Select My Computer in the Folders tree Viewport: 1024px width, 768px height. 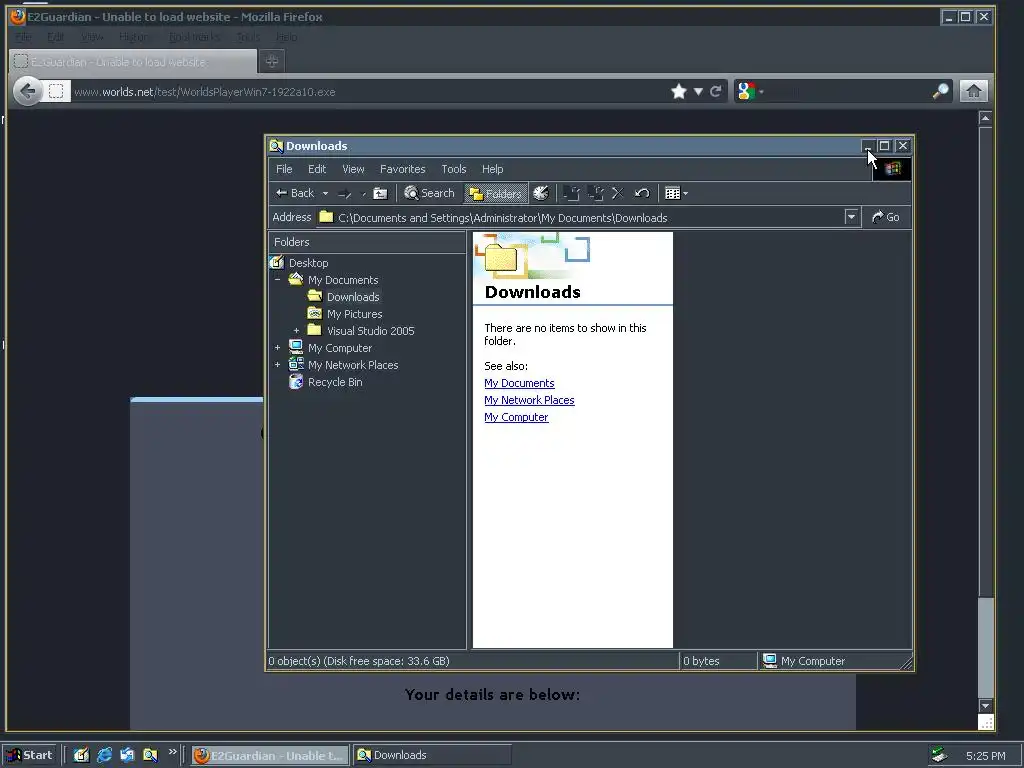pos(340,348)
